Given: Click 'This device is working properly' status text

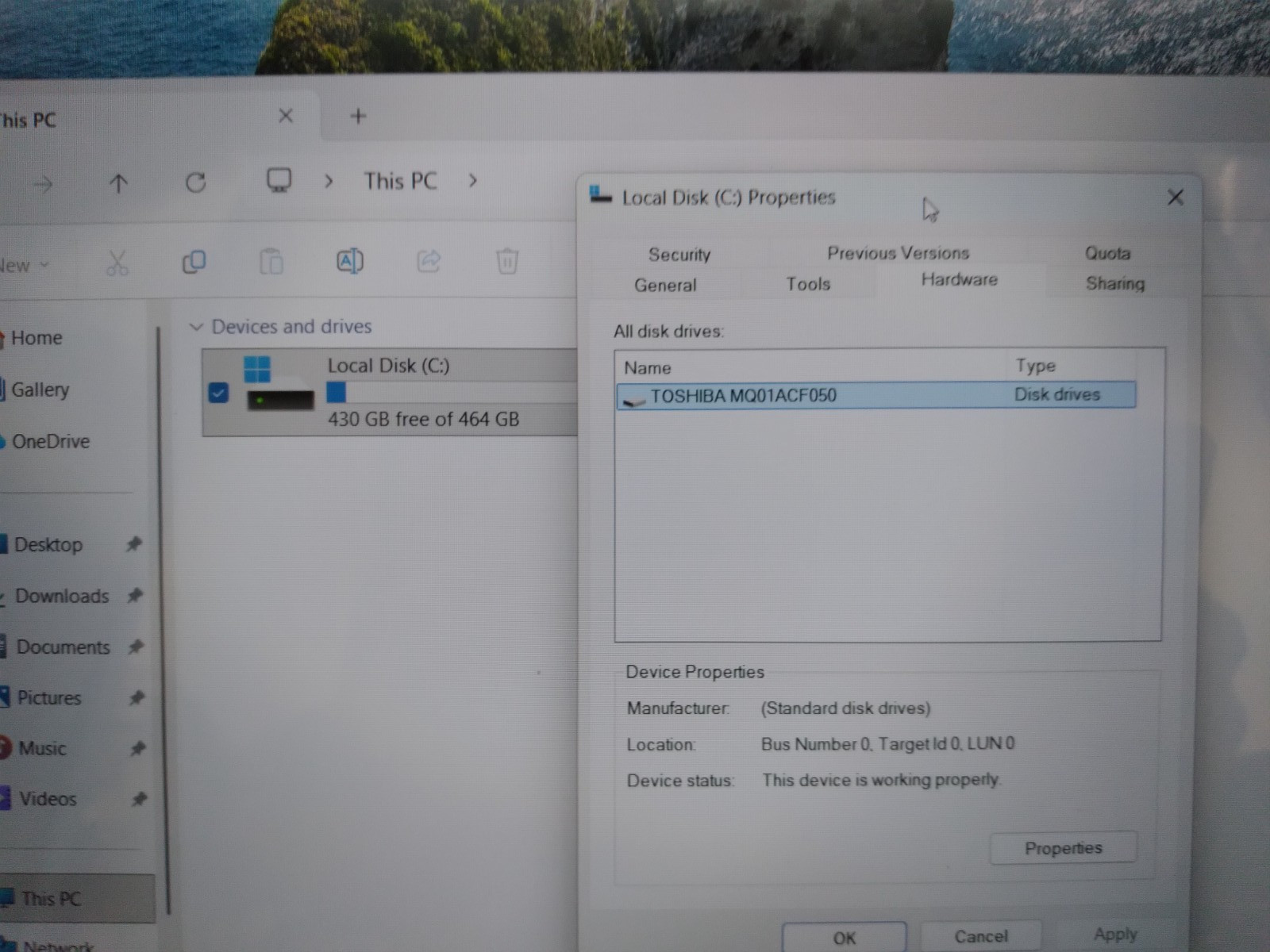Looking at the screenshot, I should pyautogui.click(x=880, y=780).
